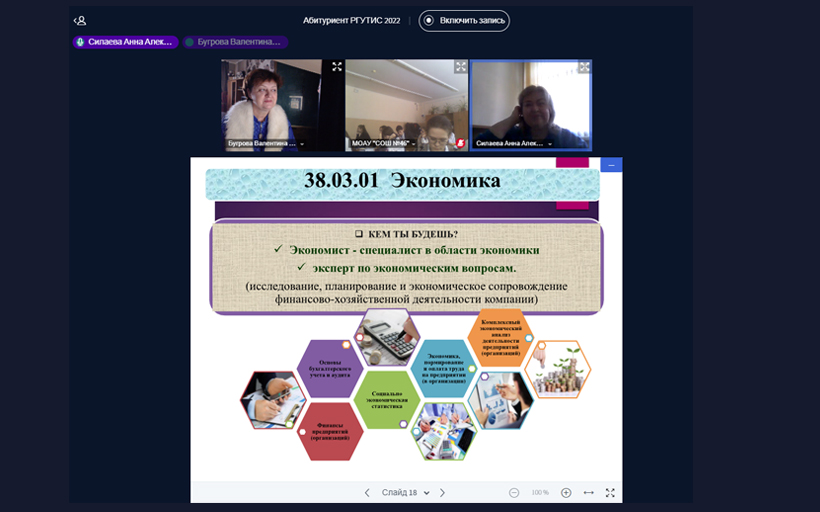The height and width of the screenshot is (512, 820).
Task: Click the 'Включить запись' recording button
Action: [x=464, y=21]
